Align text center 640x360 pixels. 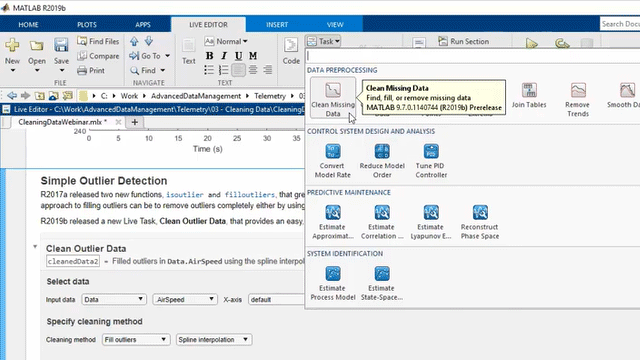point(253,70)
